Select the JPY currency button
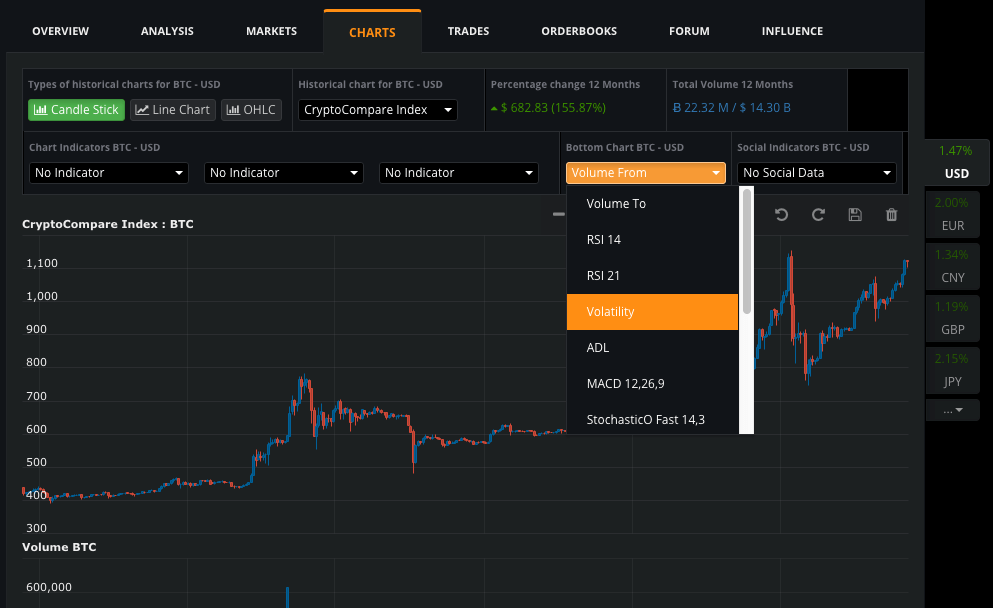 click(x=957, y=369)
